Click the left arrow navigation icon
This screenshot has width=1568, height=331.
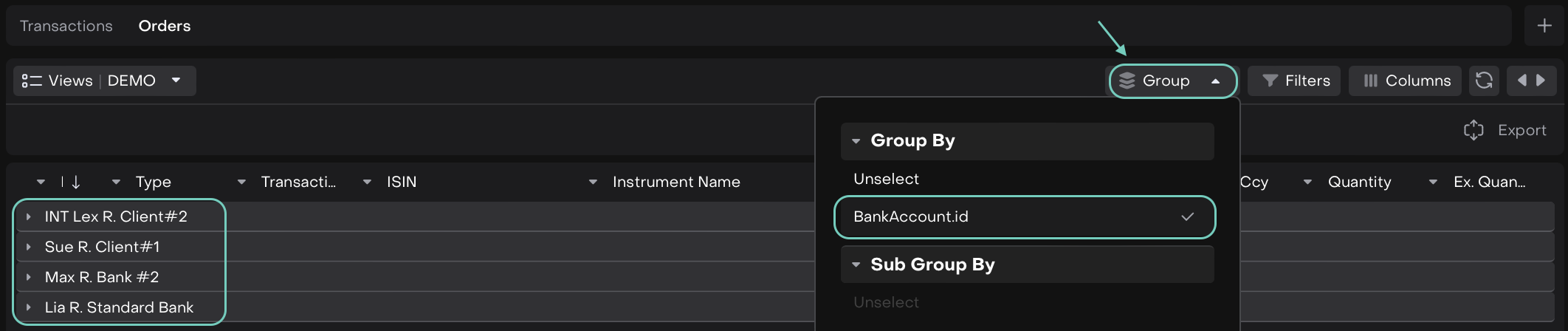tap(1521, 81)
